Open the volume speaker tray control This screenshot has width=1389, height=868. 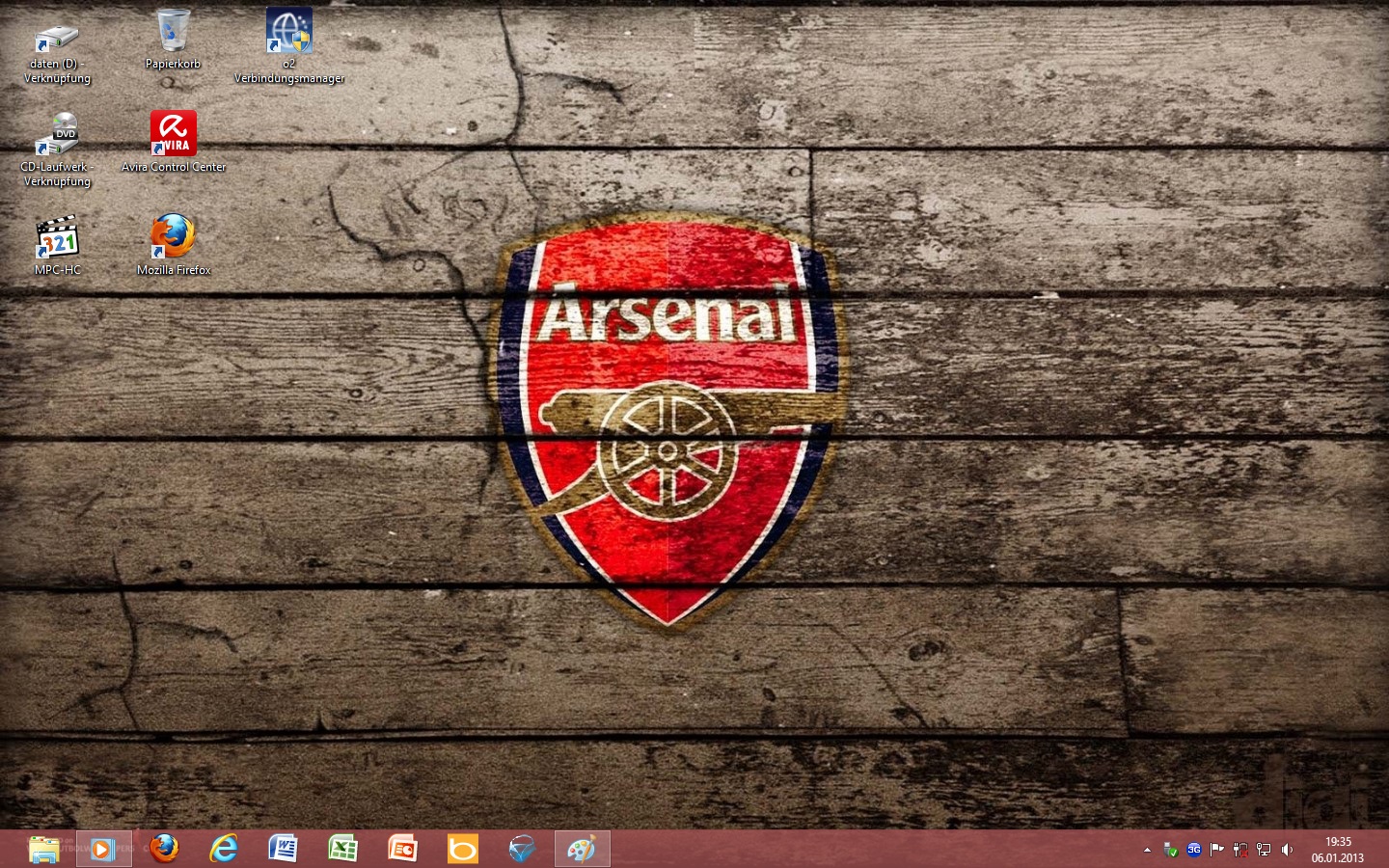click(x=1287, y=850)
